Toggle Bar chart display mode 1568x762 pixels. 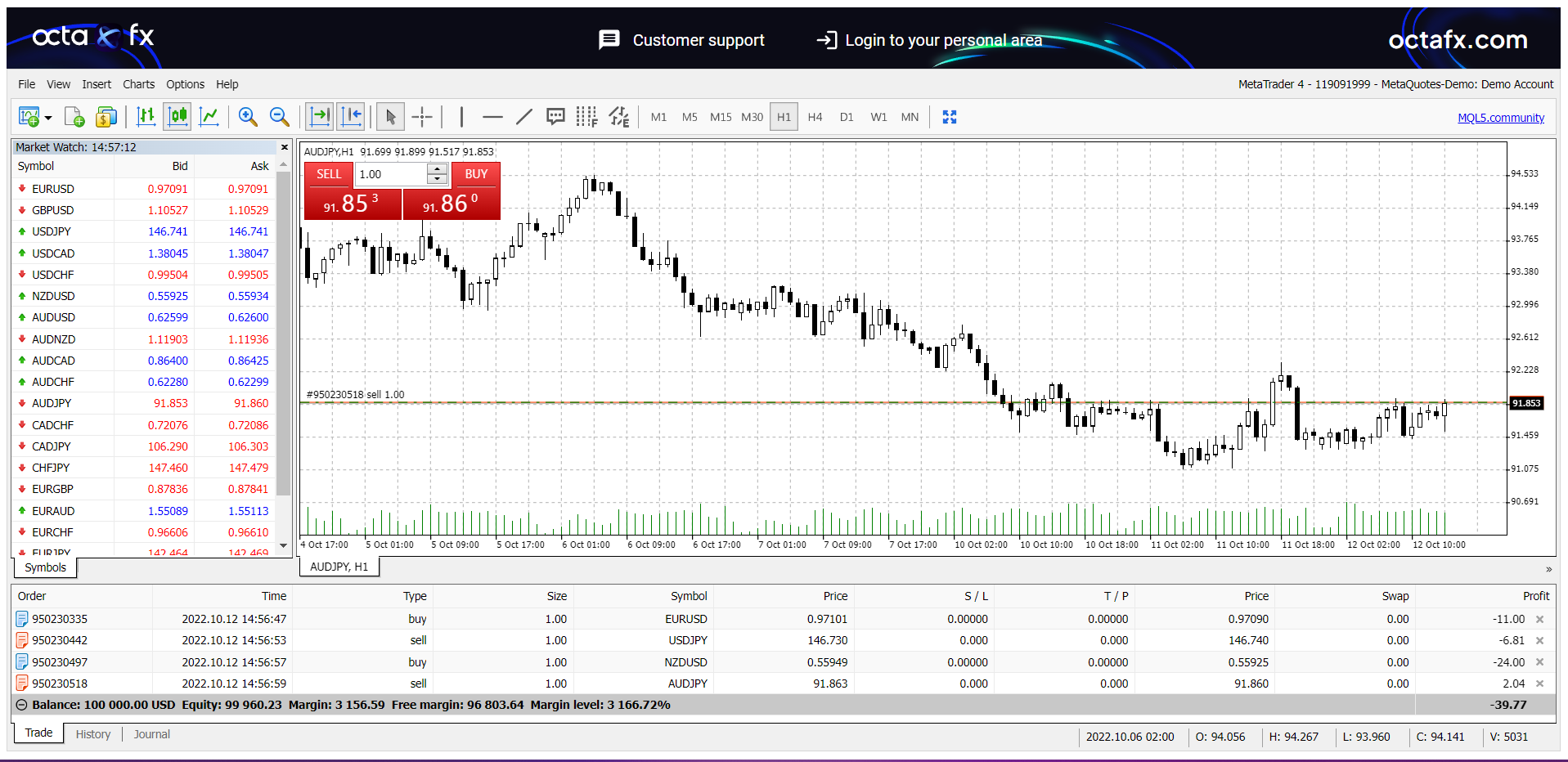tap(146, 117)
